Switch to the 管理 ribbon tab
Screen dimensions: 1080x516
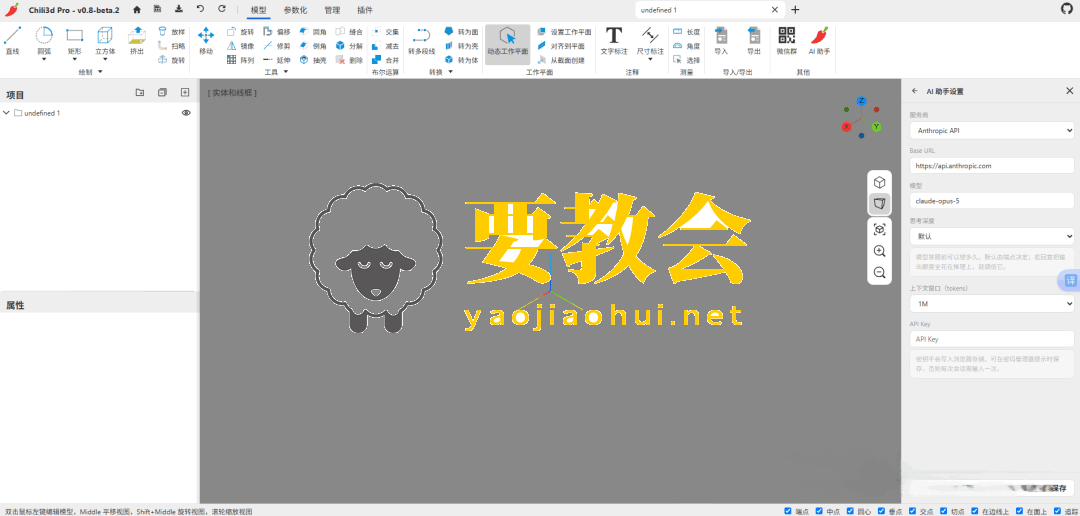(332, 10)
